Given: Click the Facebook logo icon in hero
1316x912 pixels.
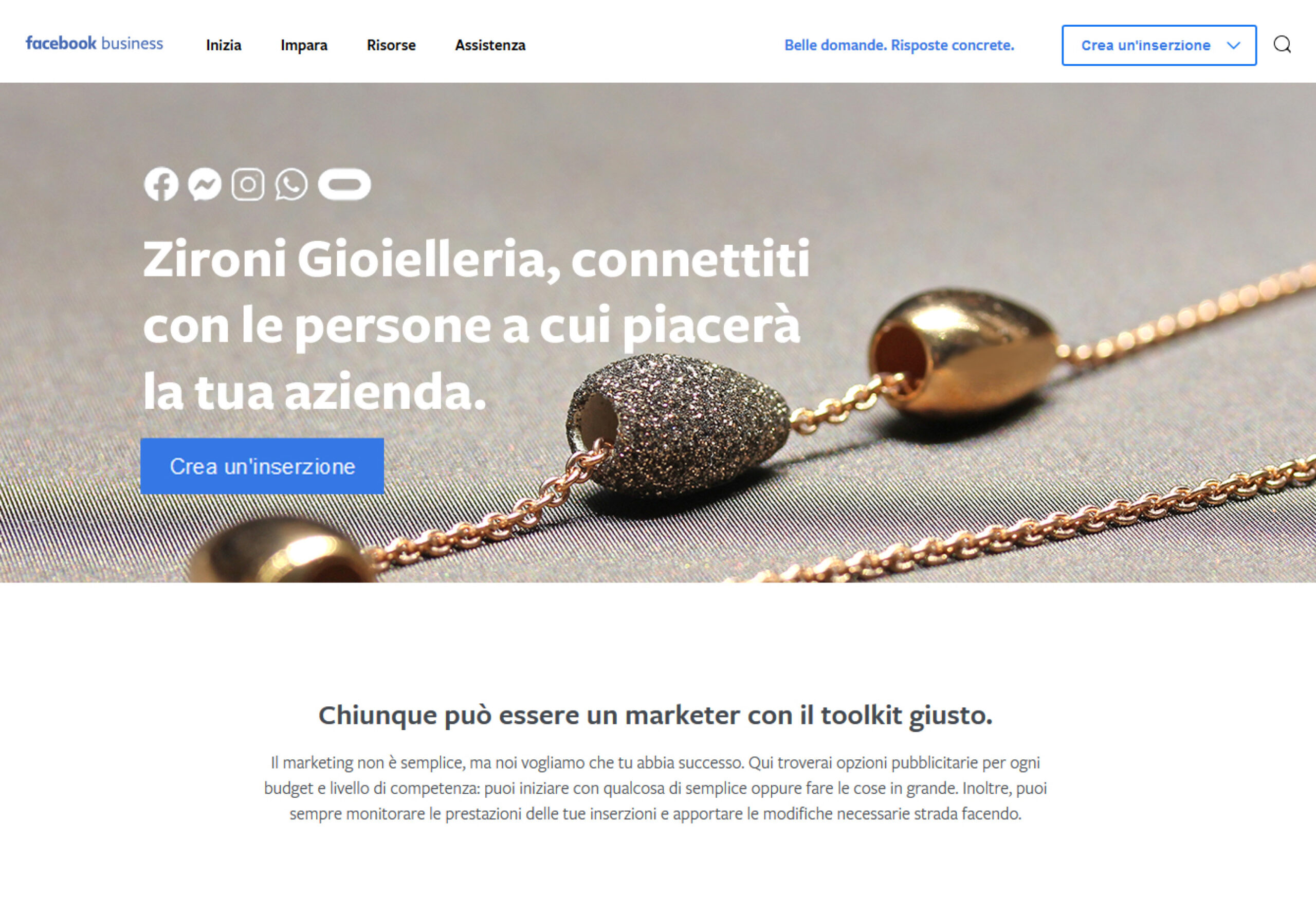Looking at the screenshot, I should point(160,184).
